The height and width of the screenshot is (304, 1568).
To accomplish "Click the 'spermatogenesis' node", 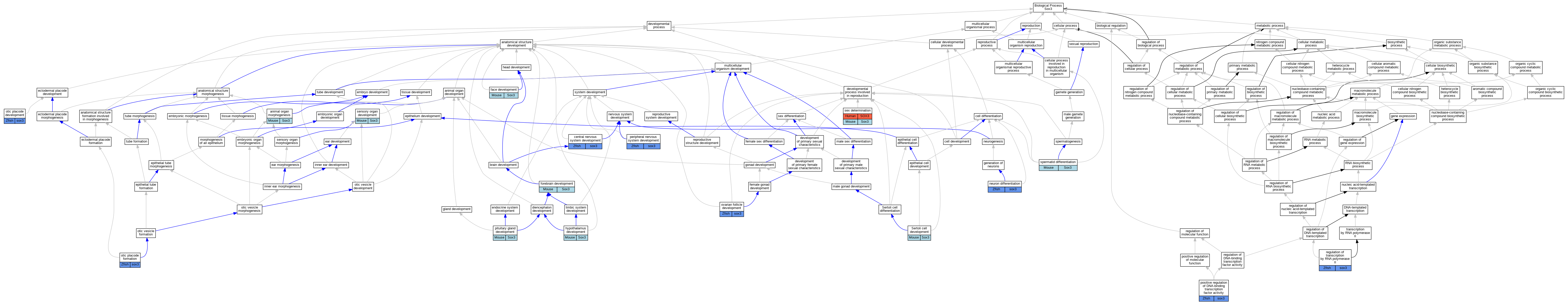I will tap(1068, 141).
